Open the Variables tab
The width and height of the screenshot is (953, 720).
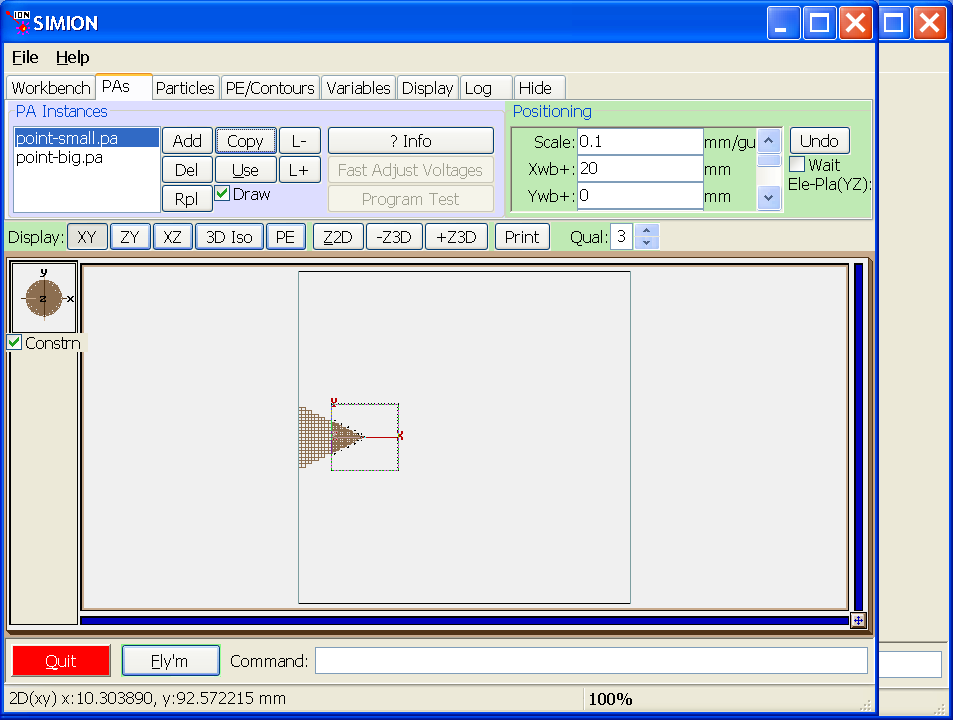pos(358,88)
